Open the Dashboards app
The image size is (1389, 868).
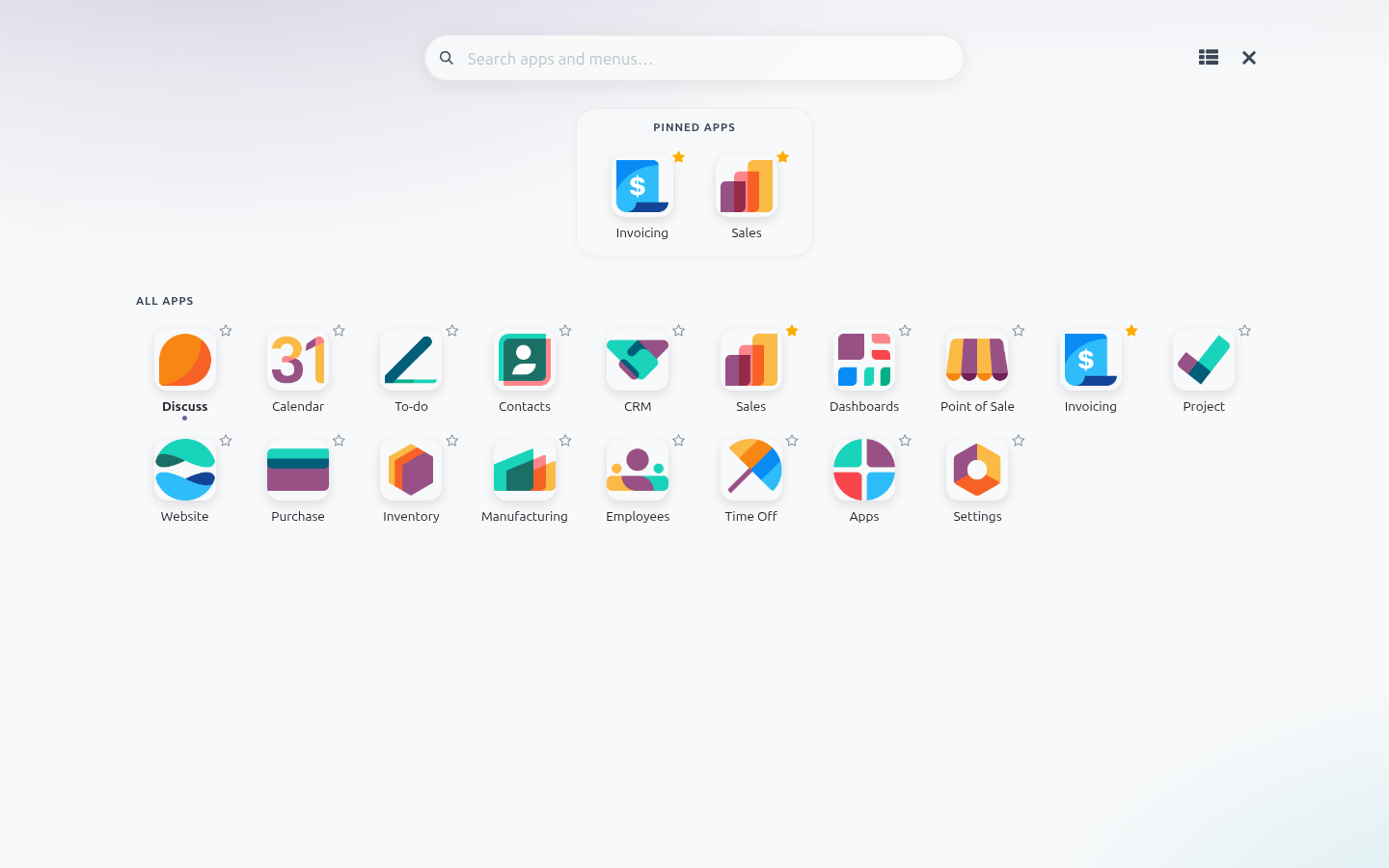tap(864, 360)
